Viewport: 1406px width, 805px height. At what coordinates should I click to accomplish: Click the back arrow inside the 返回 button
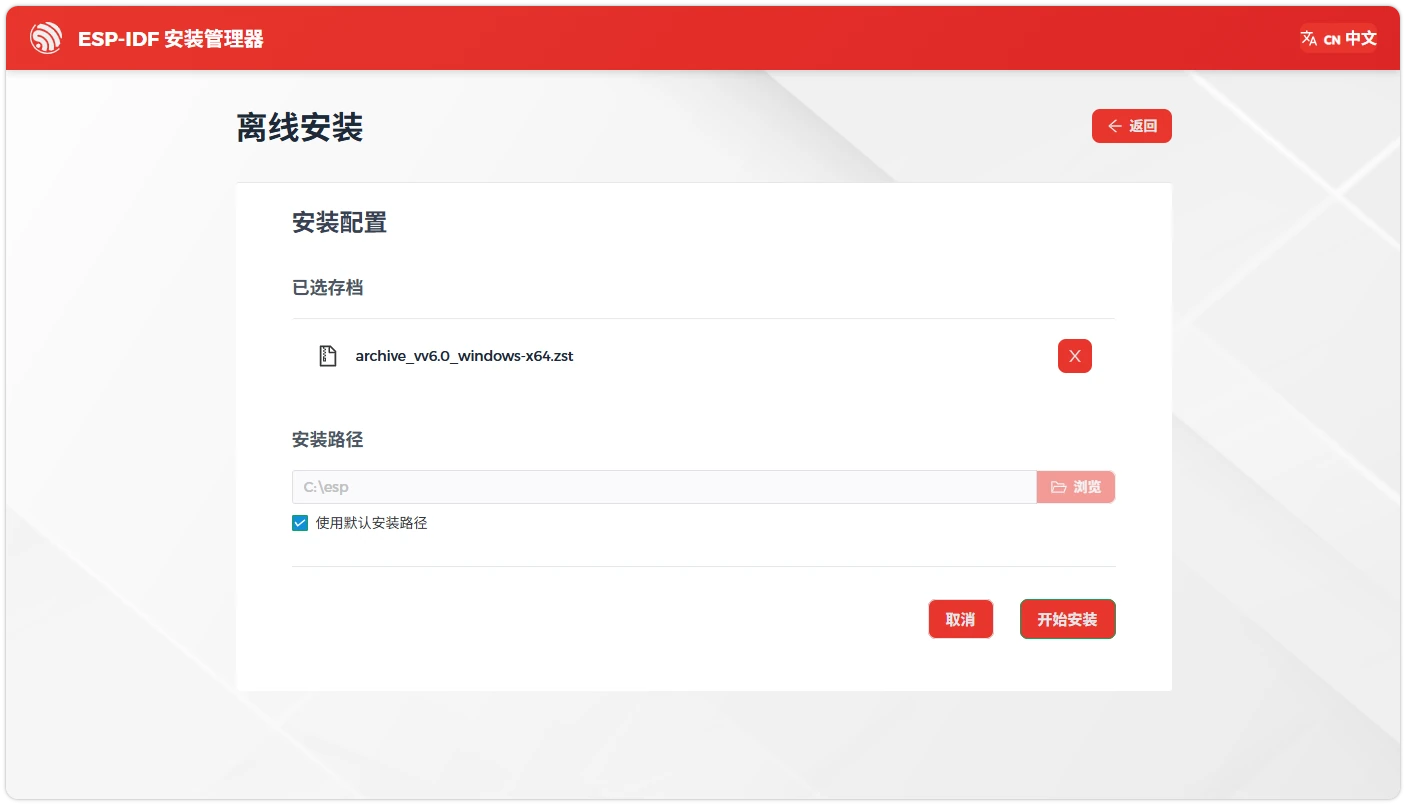1113,126
